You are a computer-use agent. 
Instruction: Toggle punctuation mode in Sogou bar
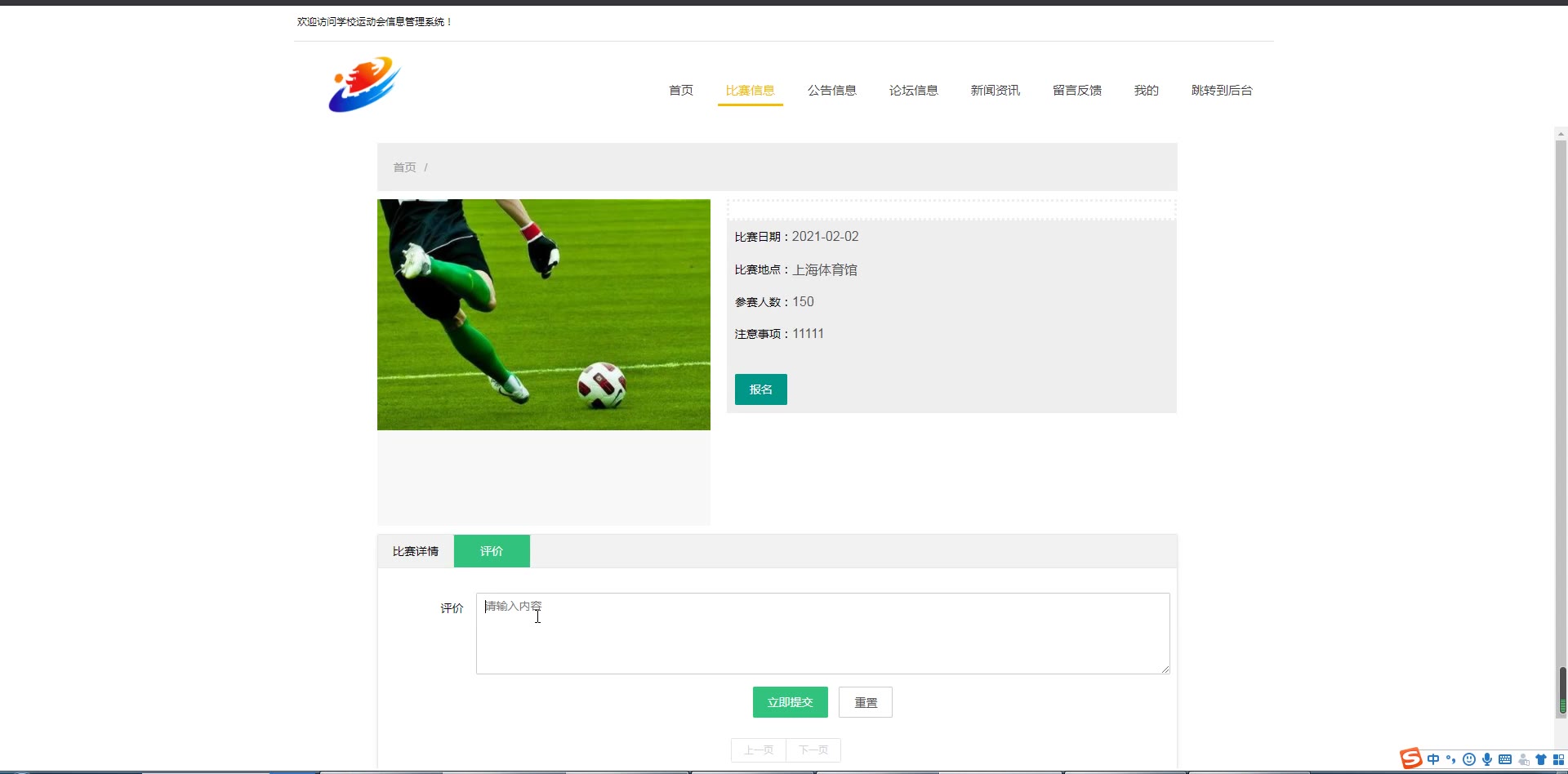click(1451, 759)
